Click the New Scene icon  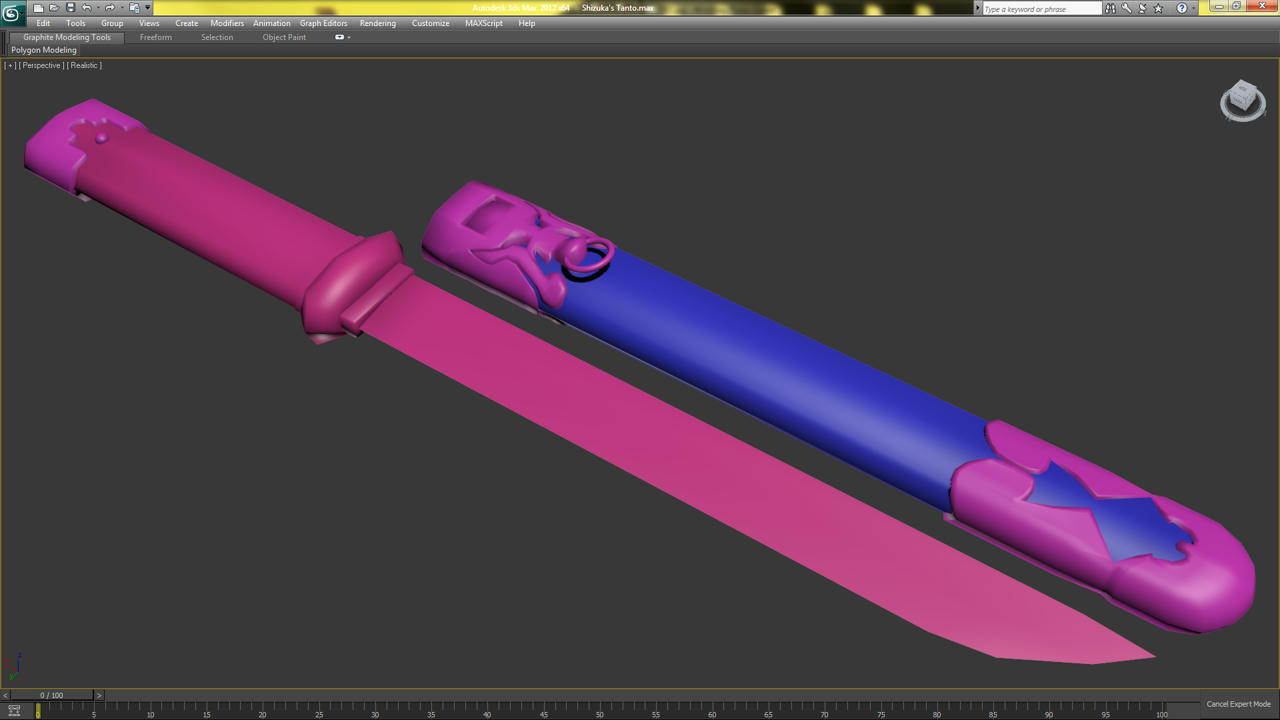point(38,8)
